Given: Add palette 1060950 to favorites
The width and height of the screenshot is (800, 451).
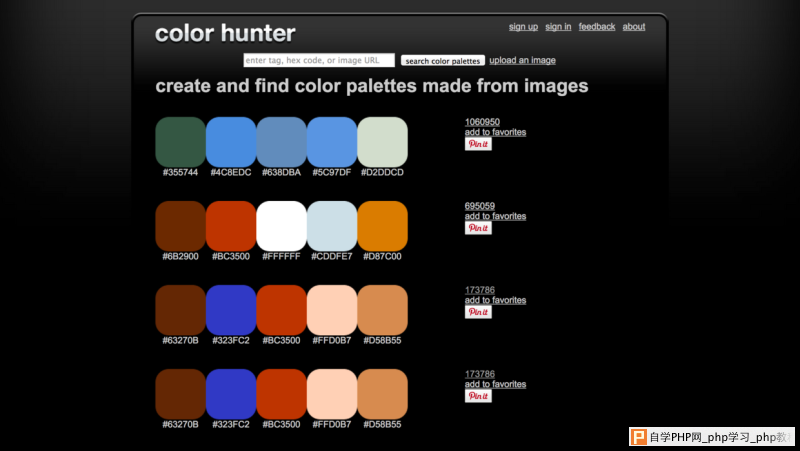Looking at the screenshot, I should pos(495,132).
